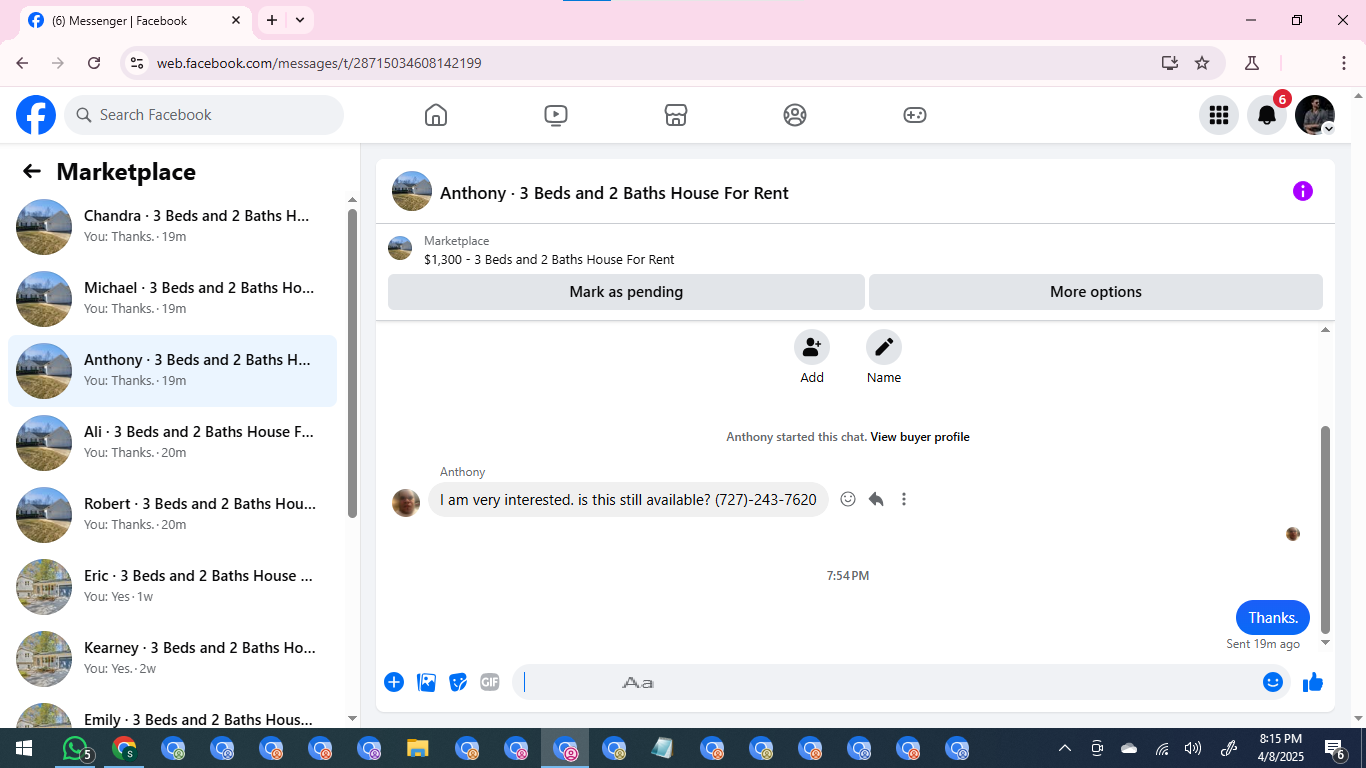The height and width of the screenshot is (768, 1366).
Task: Click the conversation list scrollbar
Action: tap(352, 362)
